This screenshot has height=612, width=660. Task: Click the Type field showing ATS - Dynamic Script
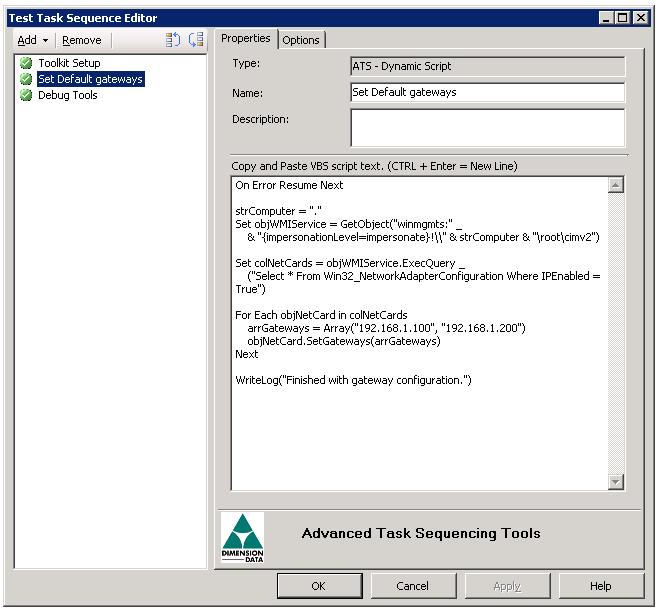tap(487, 67)
